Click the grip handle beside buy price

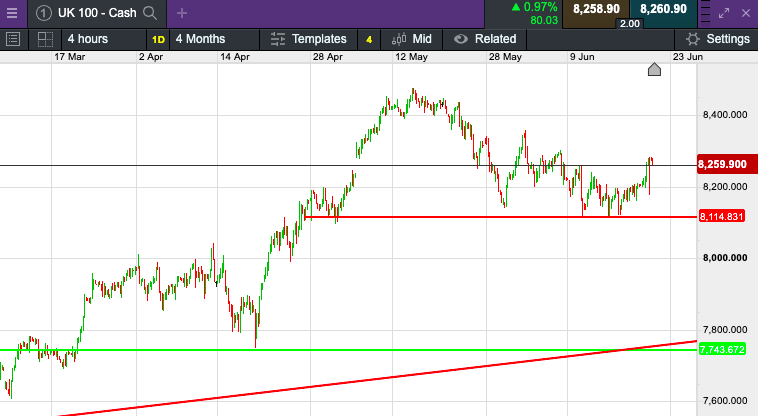coord(749,13)
